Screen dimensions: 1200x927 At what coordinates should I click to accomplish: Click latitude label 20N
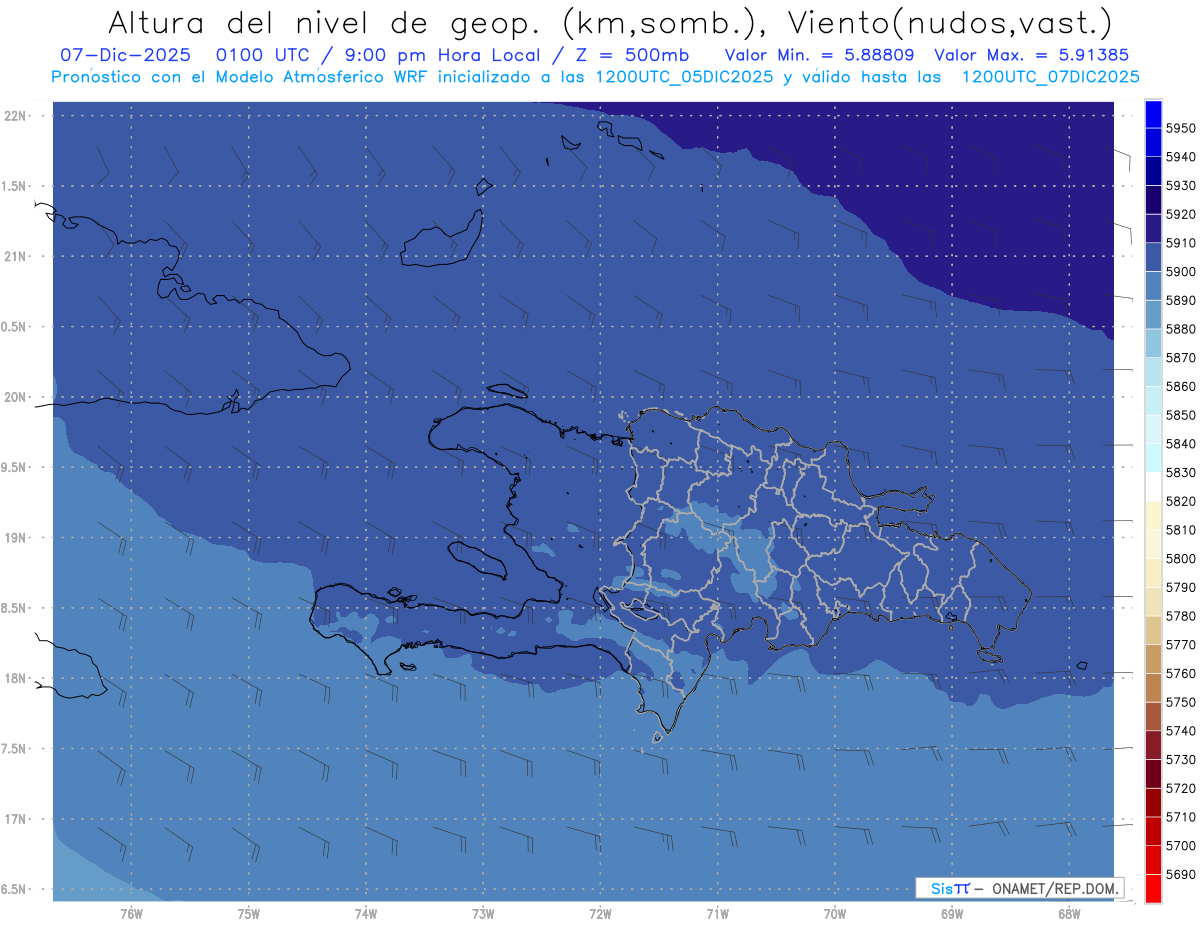pos(14,397)
